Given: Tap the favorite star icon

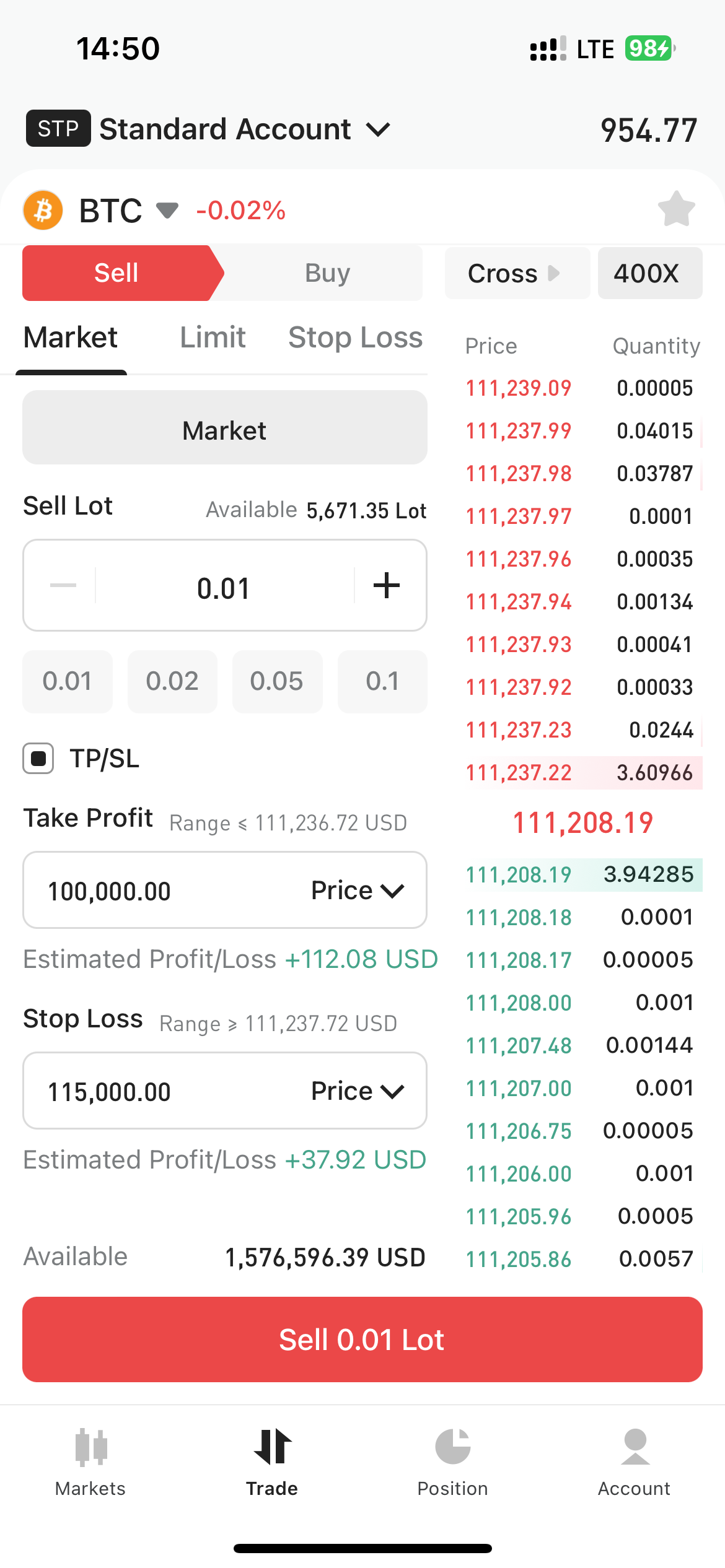Looking at the screenshot, I should (x=676, y=209).
